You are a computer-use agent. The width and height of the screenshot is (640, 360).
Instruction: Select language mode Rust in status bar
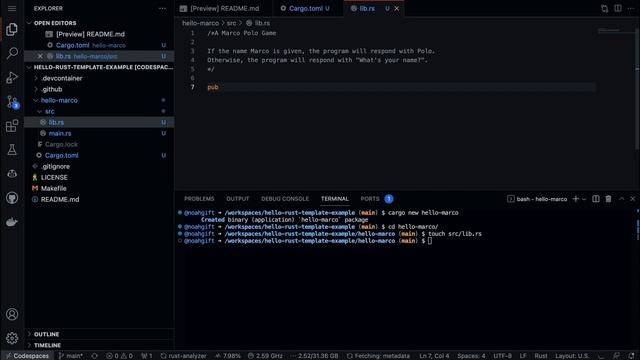click(x=541, y=356)
